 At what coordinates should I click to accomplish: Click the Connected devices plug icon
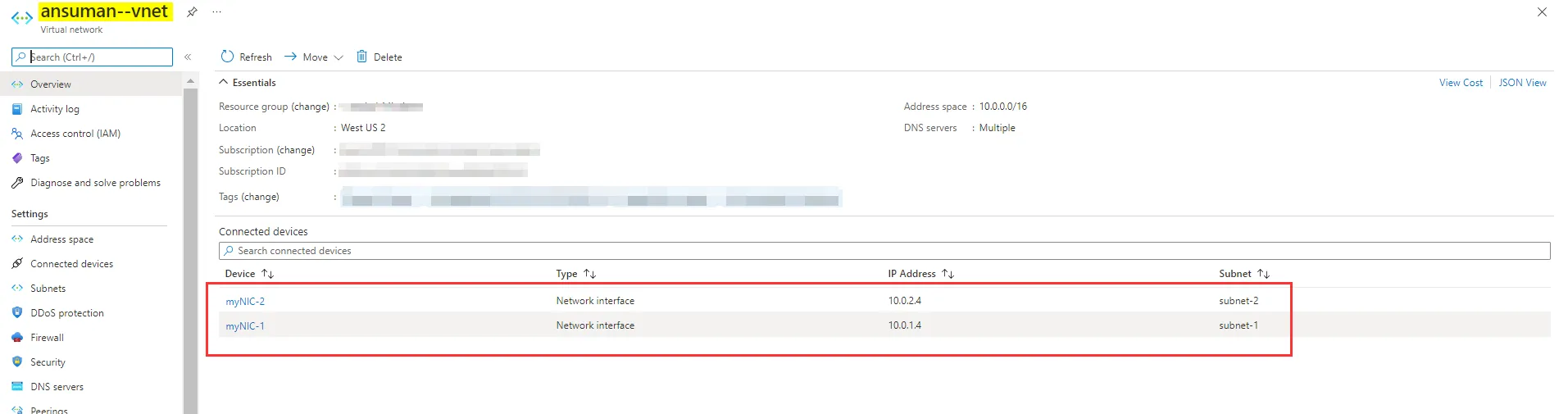click(17, 264)
